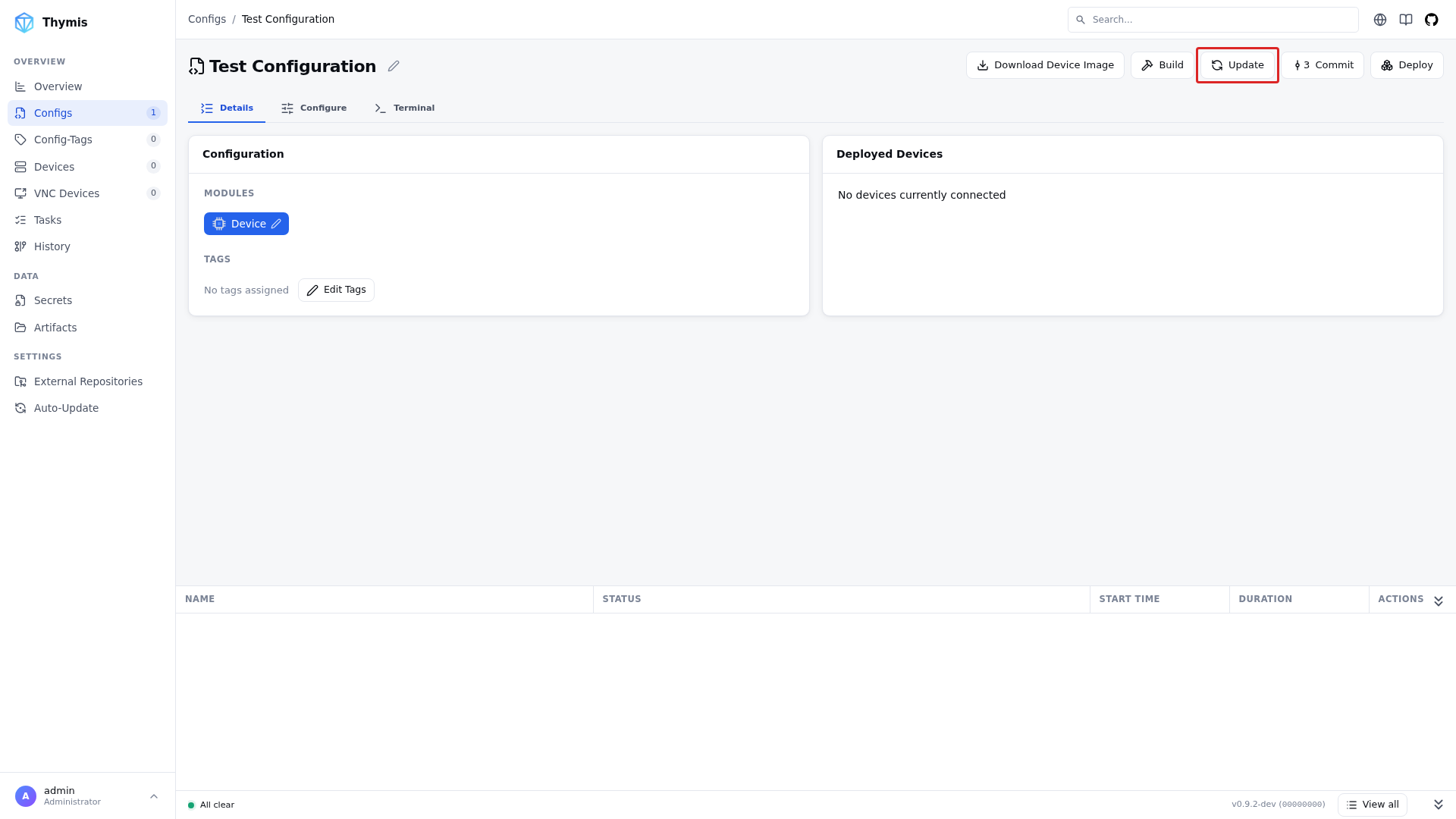
Task: Click the Update button
Action: click(x=1238, y=65)
